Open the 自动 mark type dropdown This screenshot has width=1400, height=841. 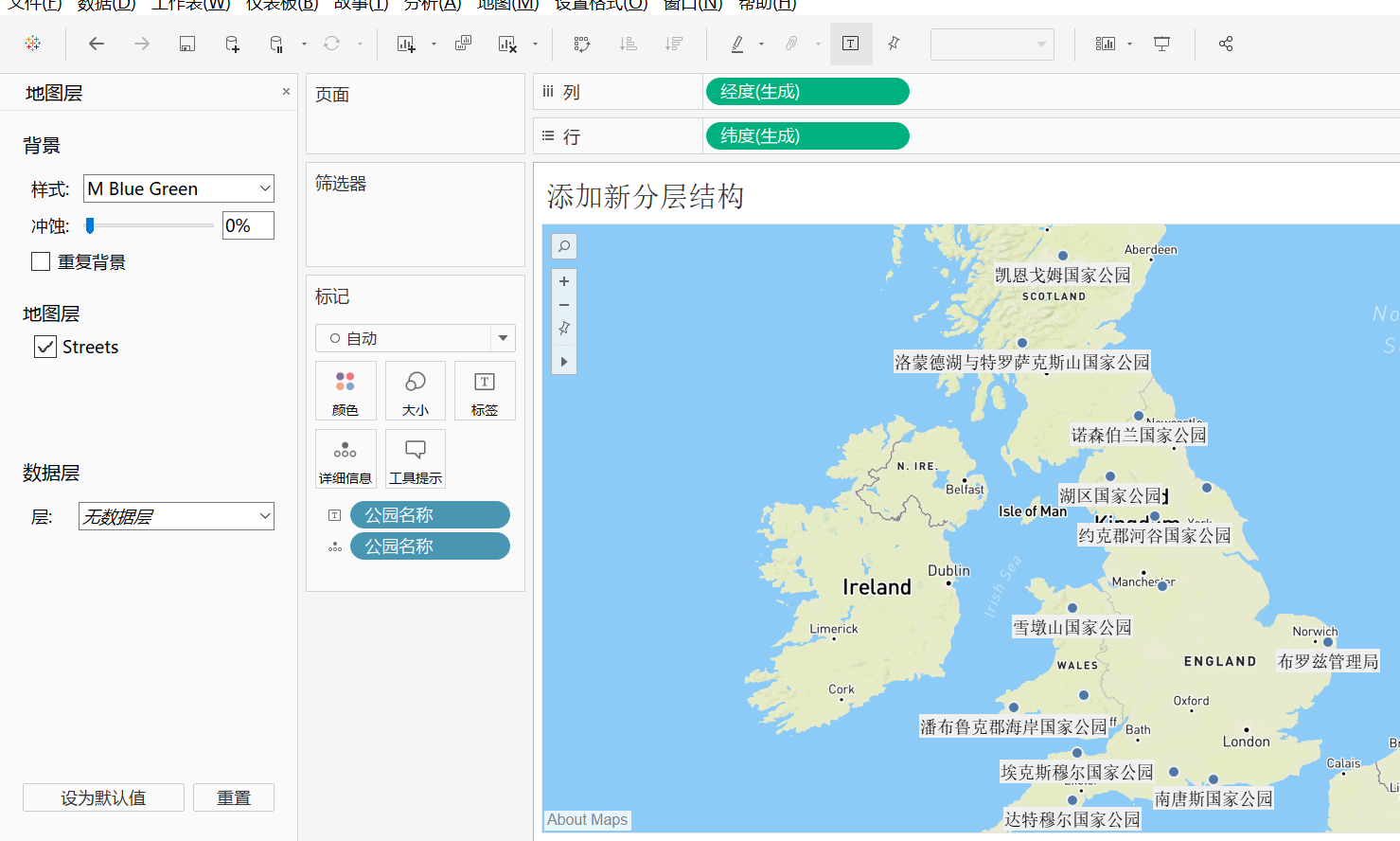415,338
